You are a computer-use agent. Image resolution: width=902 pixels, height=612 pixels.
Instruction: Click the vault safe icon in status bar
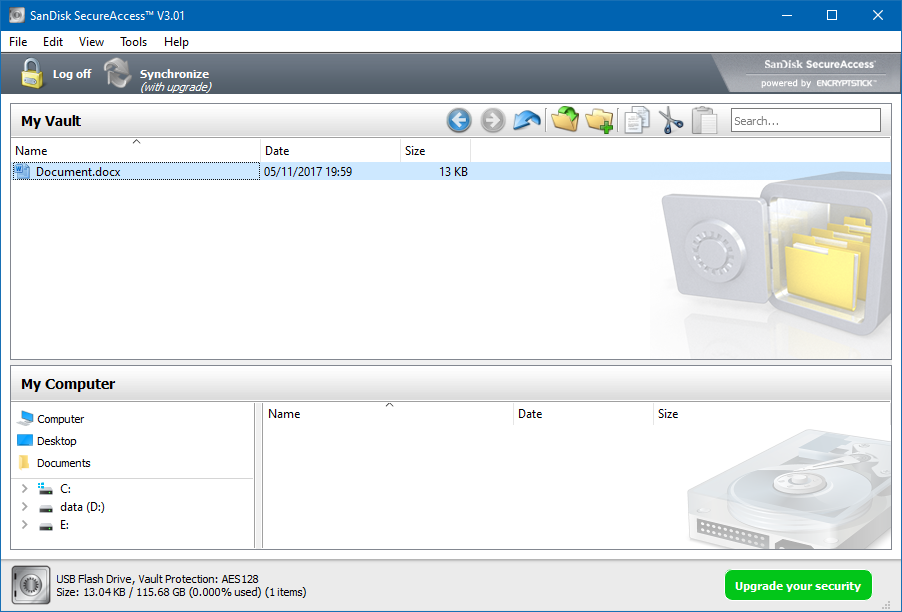(x=31, y=585)
